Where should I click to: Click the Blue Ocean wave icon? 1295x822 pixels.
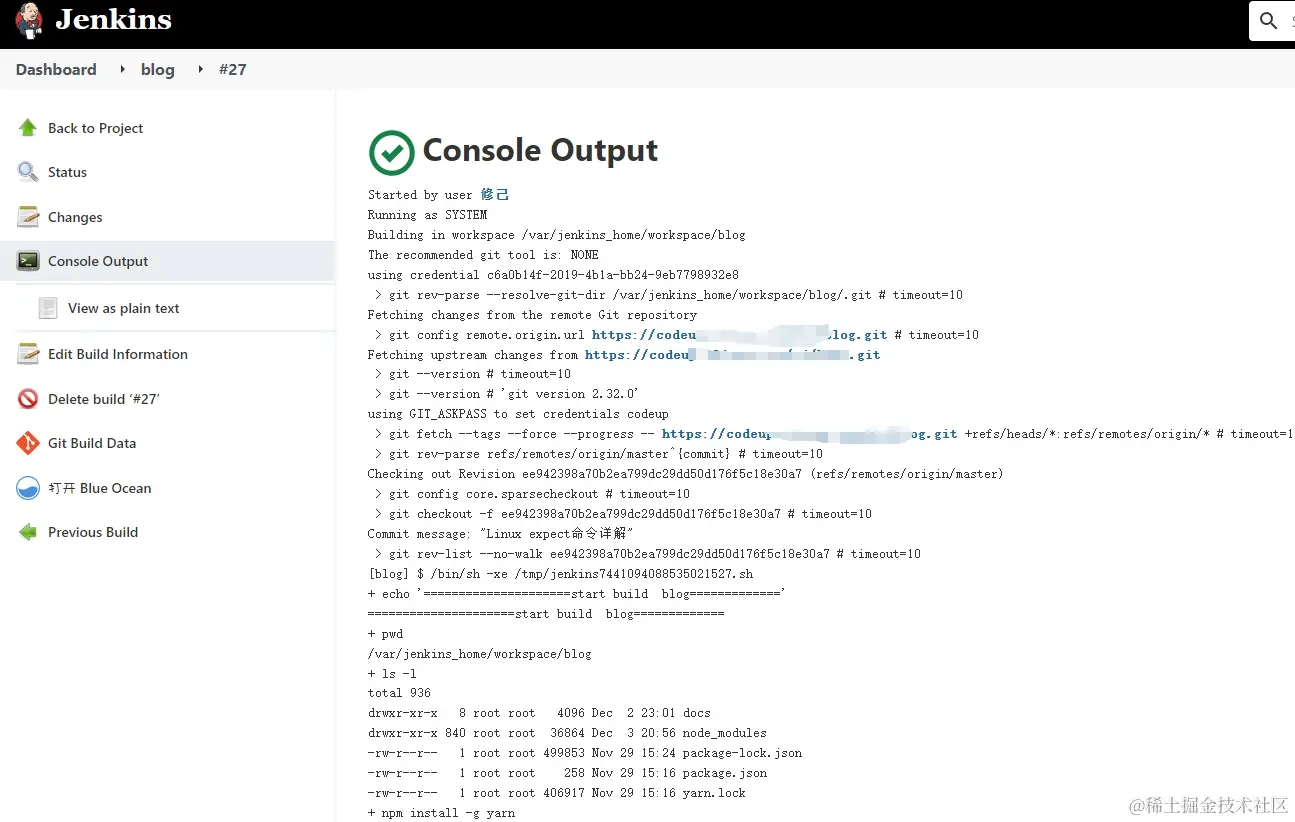tap(28, 488)
